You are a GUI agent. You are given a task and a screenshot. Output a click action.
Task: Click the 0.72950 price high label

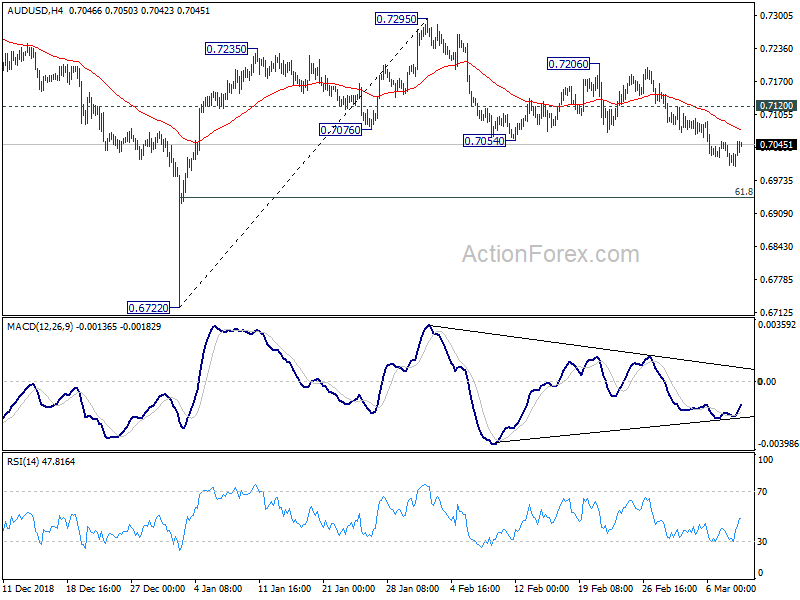pos(396,19)
